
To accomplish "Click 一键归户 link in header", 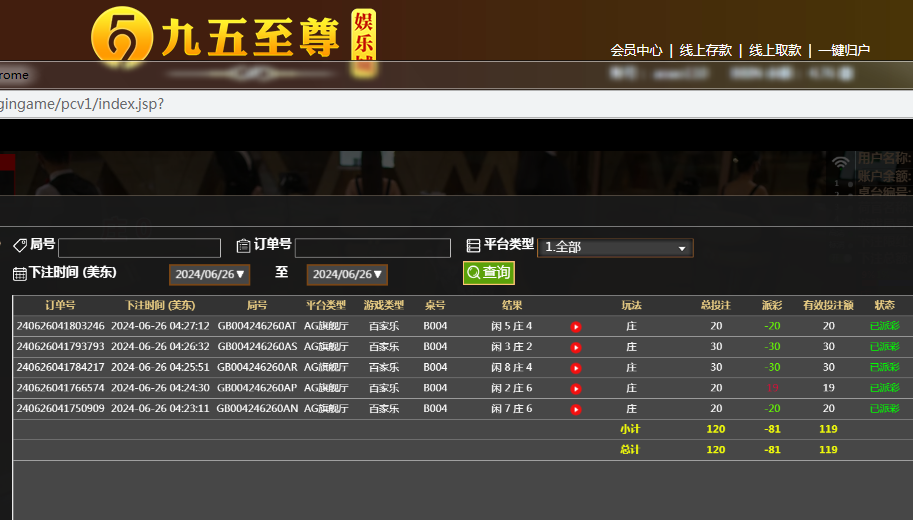I will pyautogui.click(x=844, y=50).
